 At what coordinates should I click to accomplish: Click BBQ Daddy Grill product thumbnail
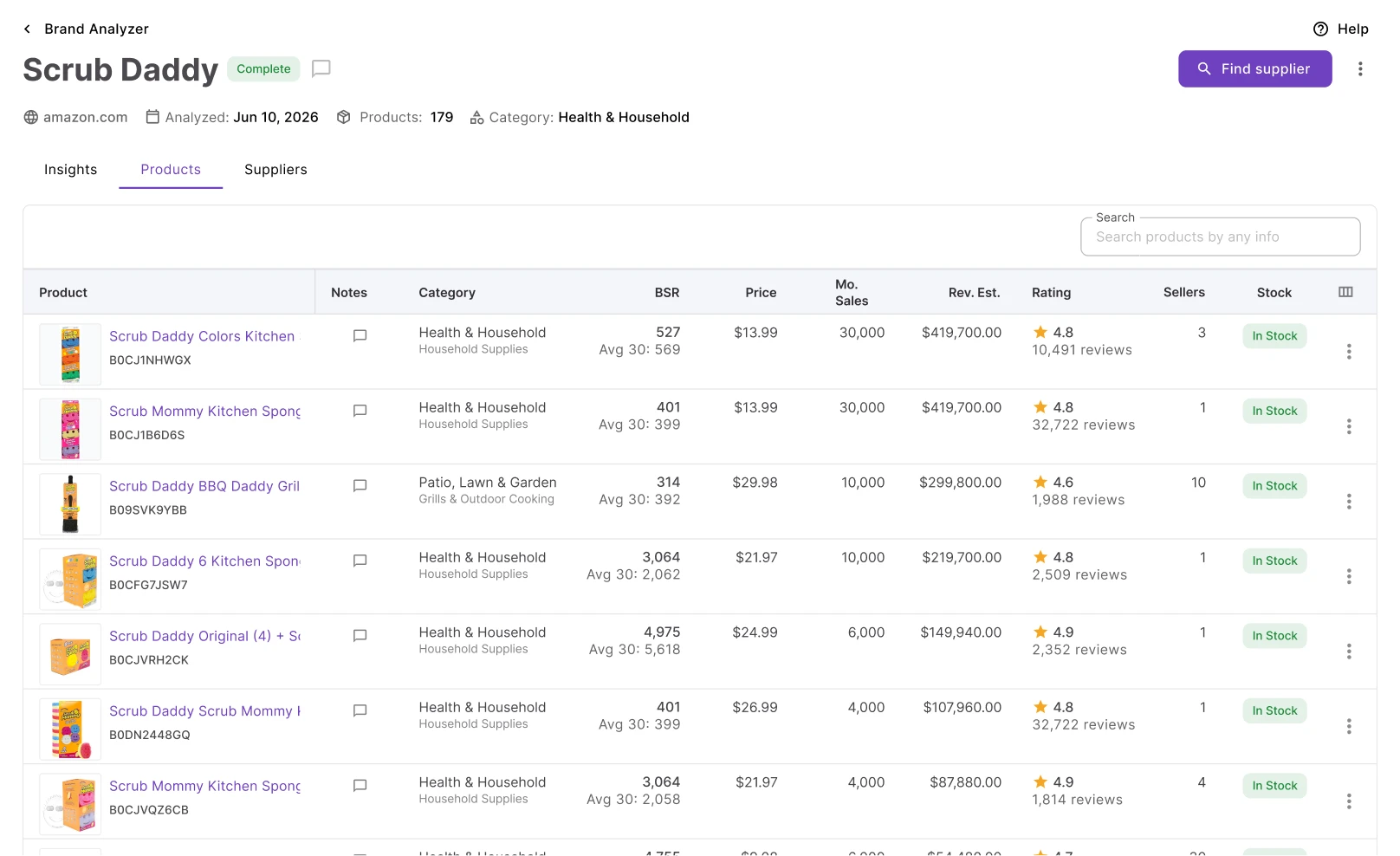coord(70,504)
